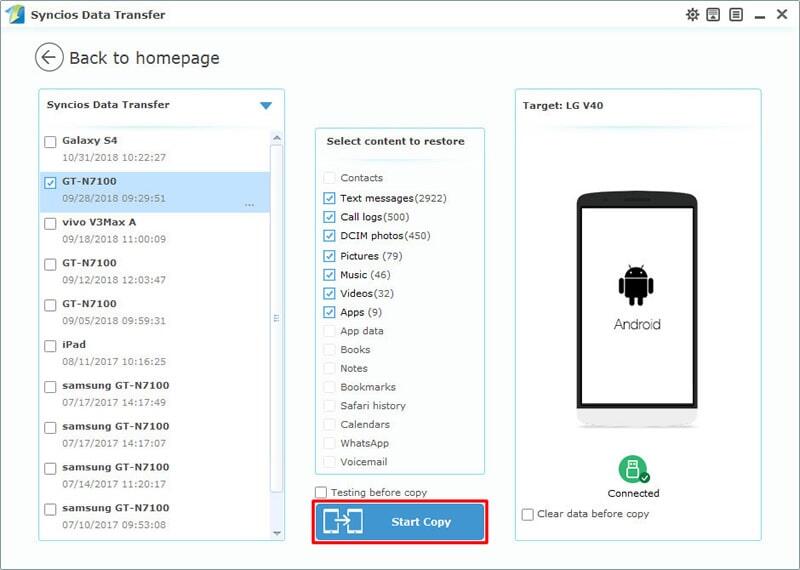This screenshot has width=800, height=570.
Task: Check samsung GT-N7100 07/10/2017 backup checkbox
Action: click(x=50, y=509)
